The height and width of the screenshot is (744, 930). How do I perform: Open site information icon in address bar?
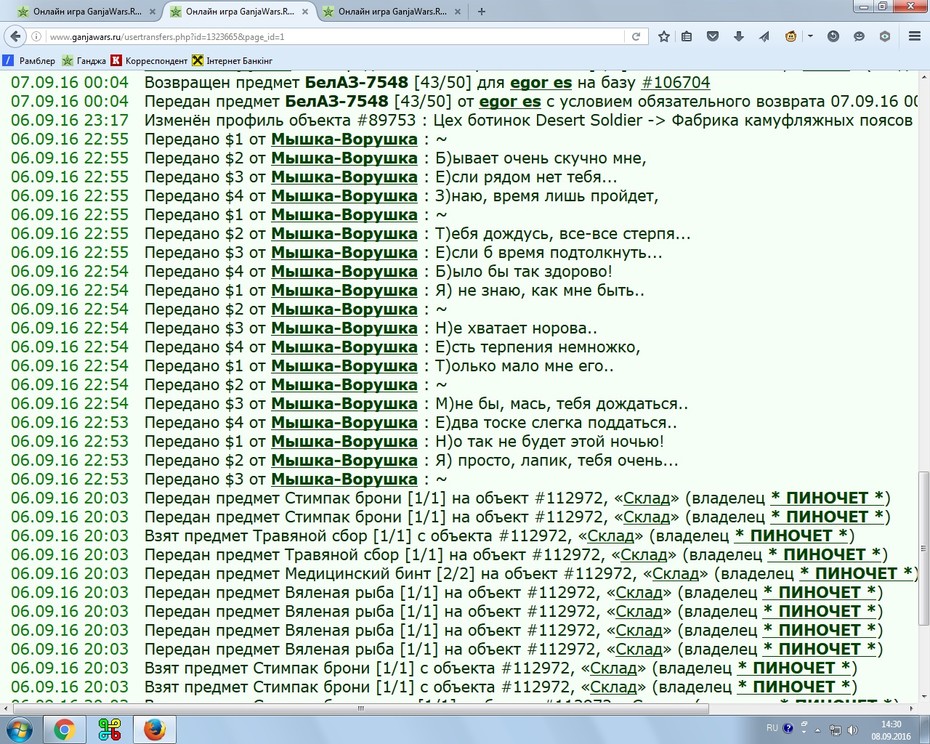[36, 37]
